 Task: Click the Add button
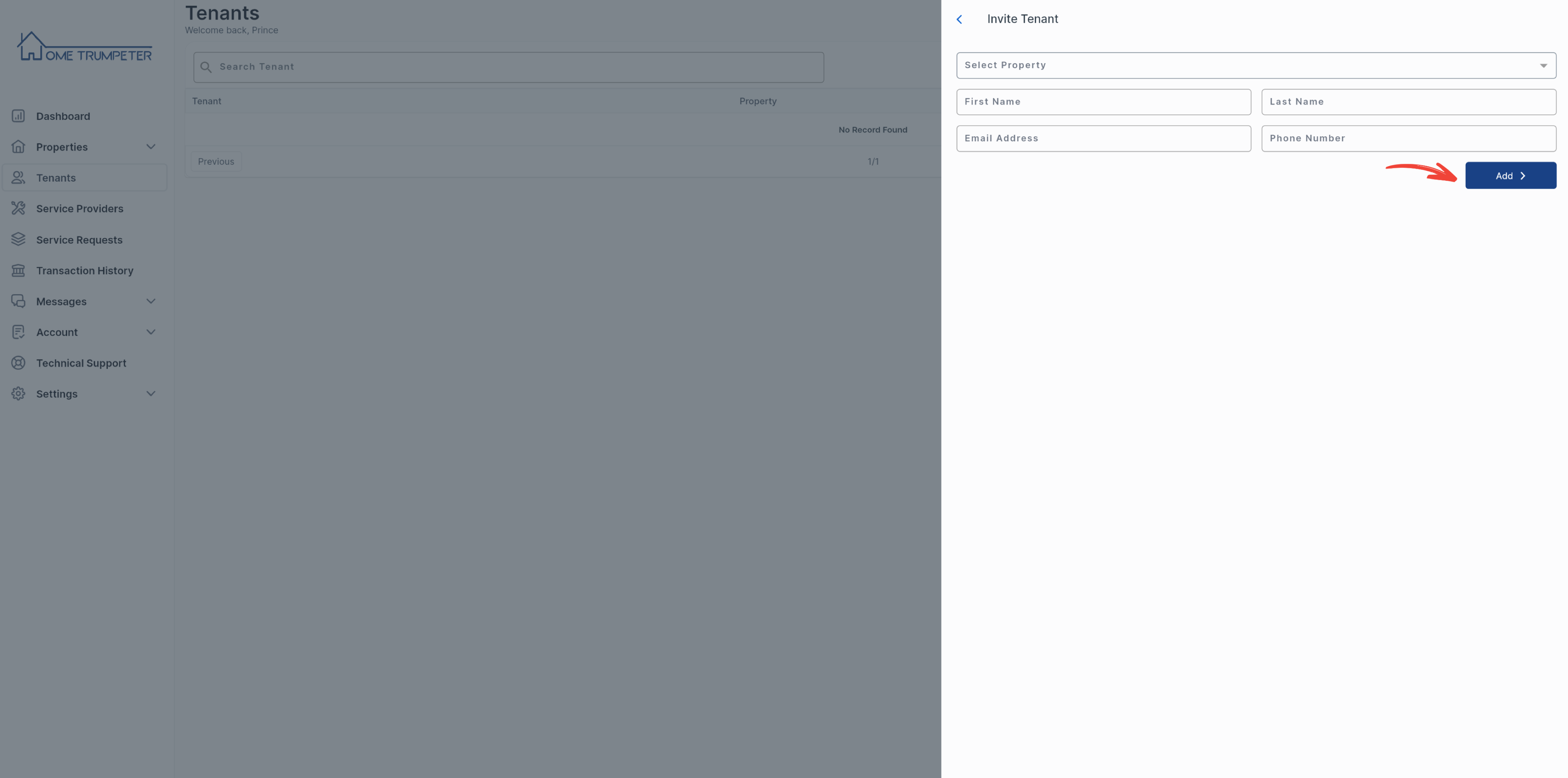[x=1510, y=175]
